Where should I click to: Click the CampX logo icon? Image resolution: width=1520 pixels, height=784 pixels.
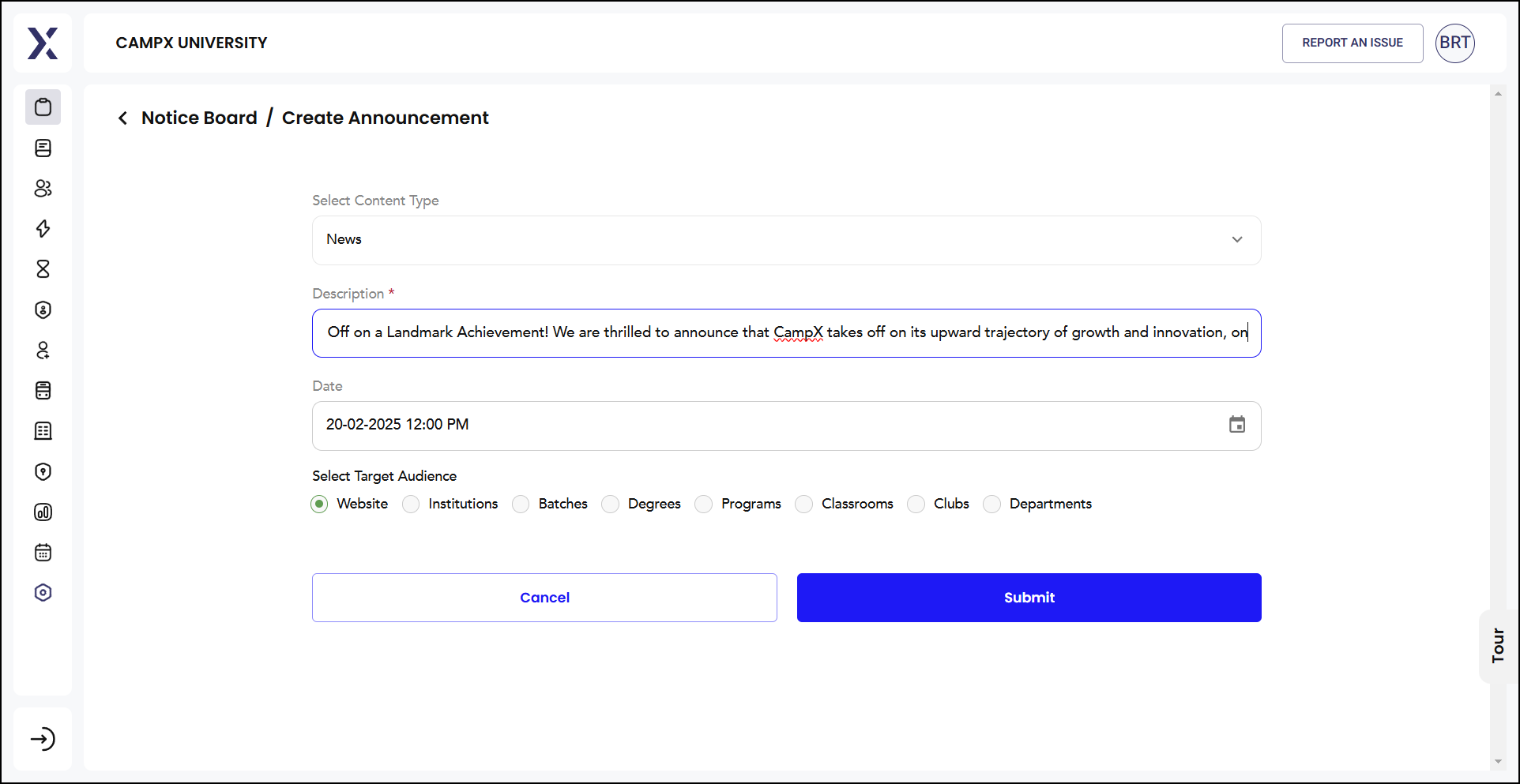43,43
